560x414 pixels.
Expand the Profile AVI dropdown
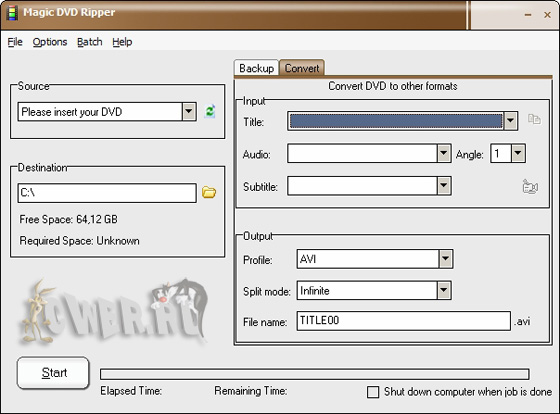(445, 259)
